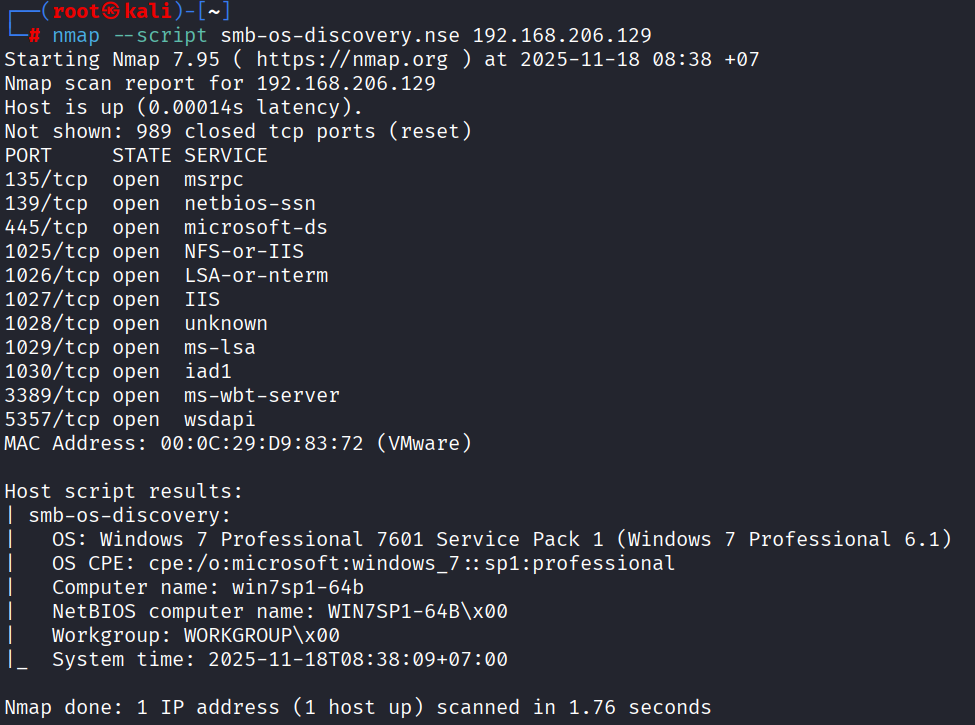Click the computer name win7sp1-64b
The width and height of the screenshot is (975, 725).
pyautogui.click(x=298, y=587)
